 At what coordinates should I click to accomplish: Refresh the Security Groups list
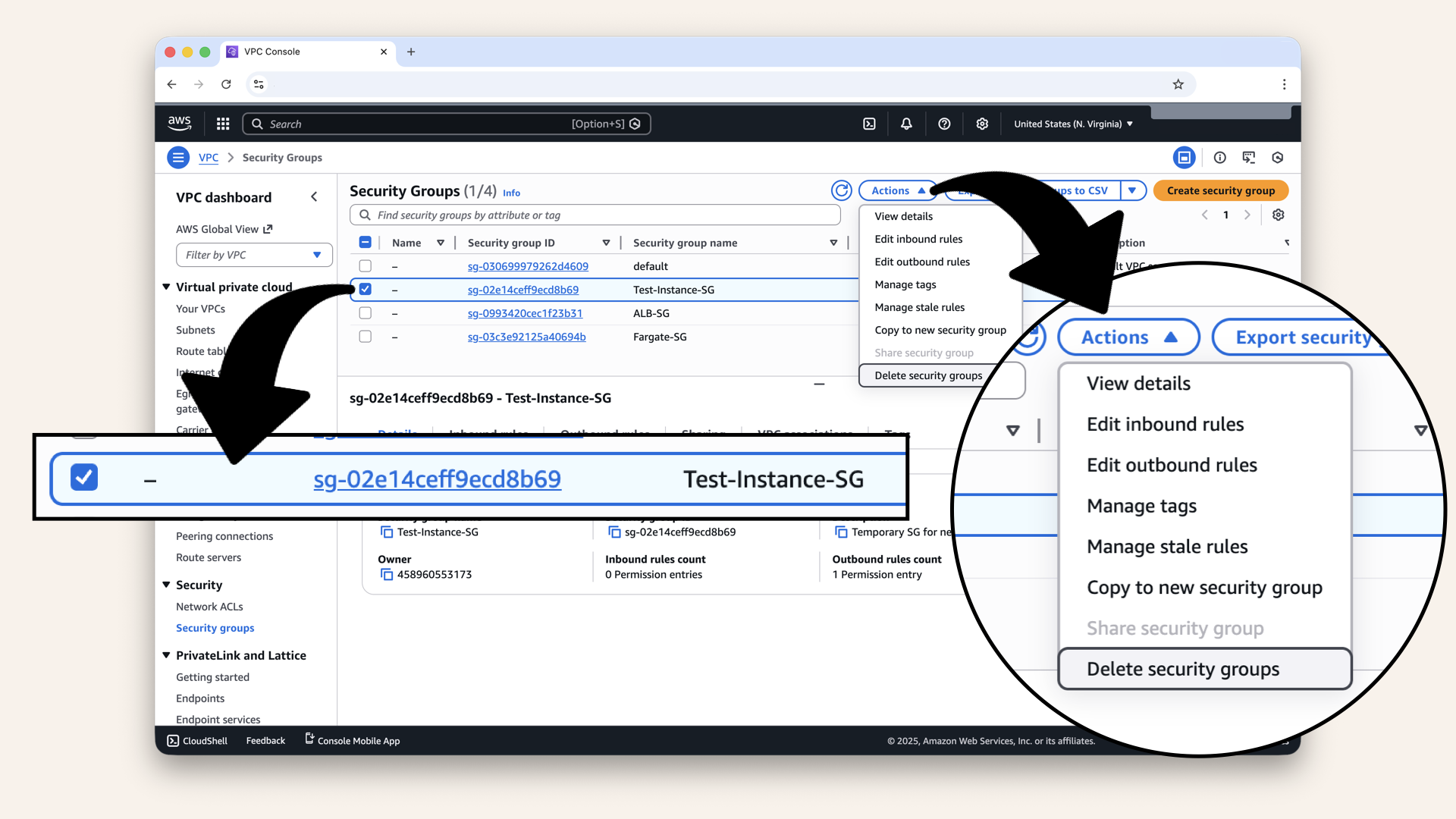click(842, 190)
